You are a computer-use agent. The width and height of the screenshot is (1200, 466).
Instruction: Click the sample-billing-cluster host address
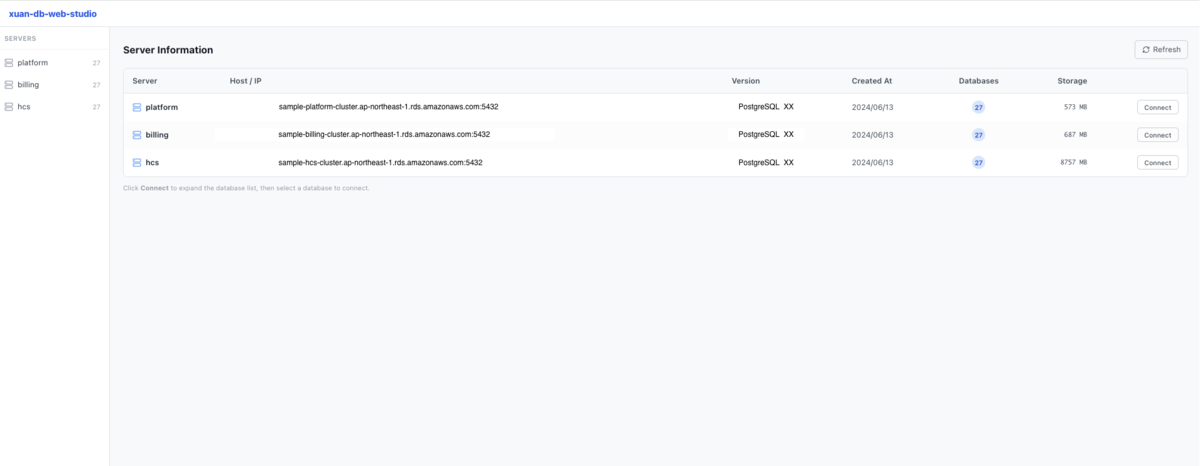point(384,134)
